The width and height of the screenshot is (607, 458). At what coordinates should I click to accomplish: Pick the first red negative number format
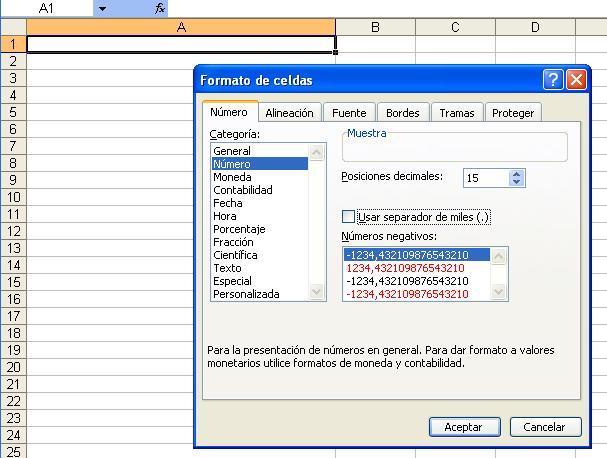tap(405, 268)
